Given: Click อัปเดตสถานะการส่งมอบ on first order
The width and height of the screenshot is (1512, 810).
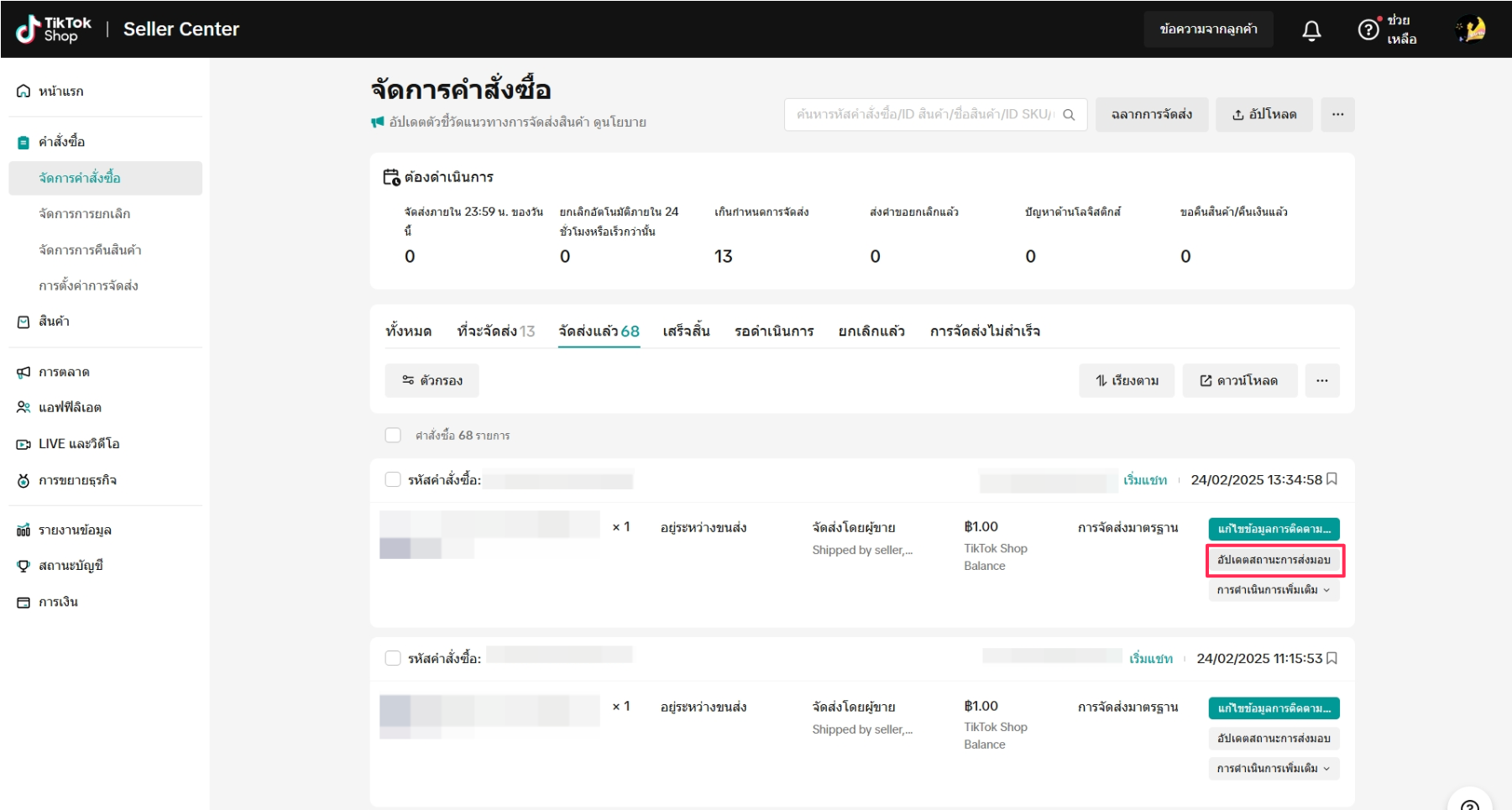Looking at the screenshot, I should (1274, 560).
